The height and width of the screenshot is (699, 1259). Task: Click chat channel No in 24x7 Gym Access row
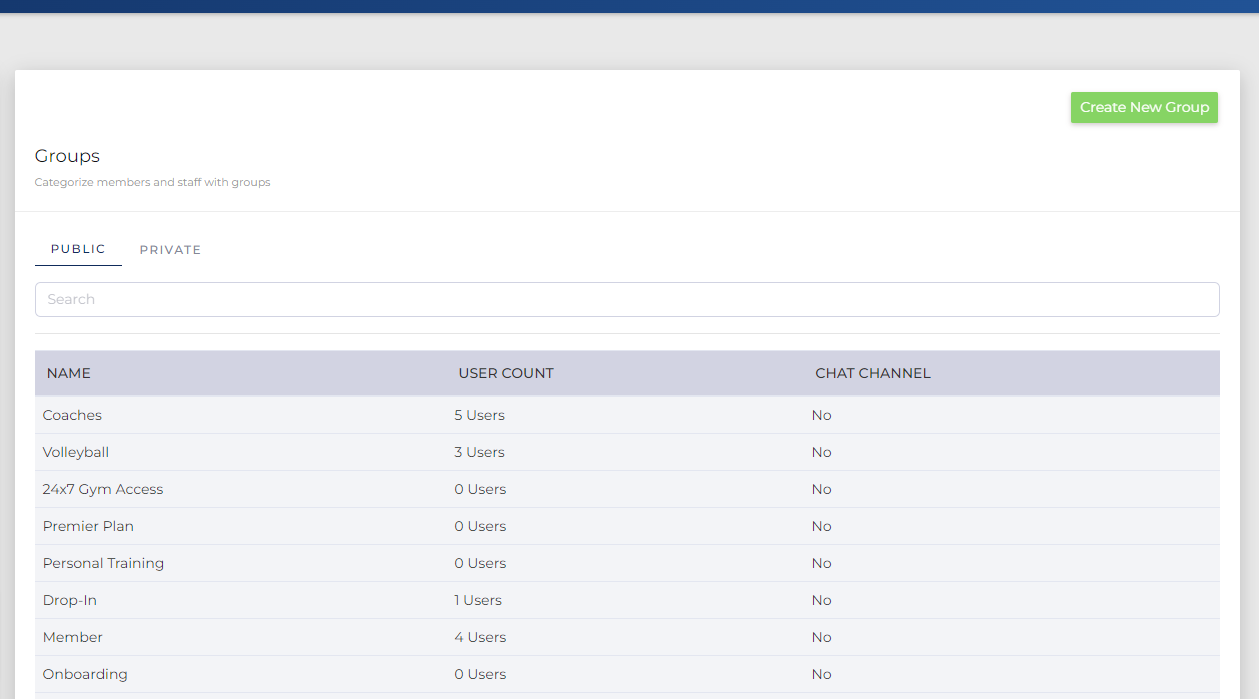coord(822,489)
